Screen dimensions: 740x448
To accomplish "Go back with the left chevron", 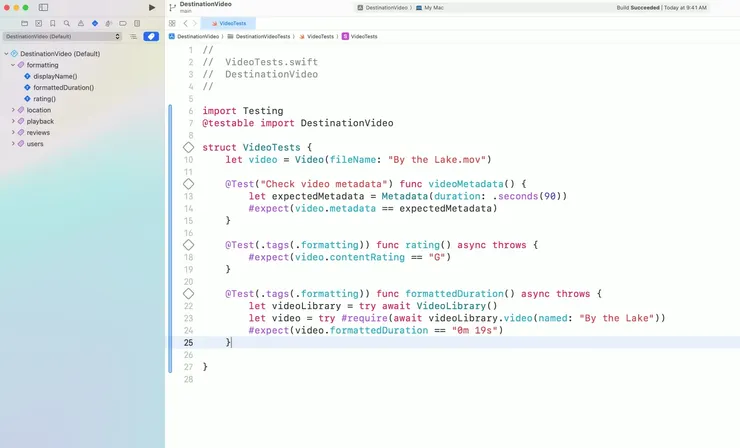I will click(185, 23).
